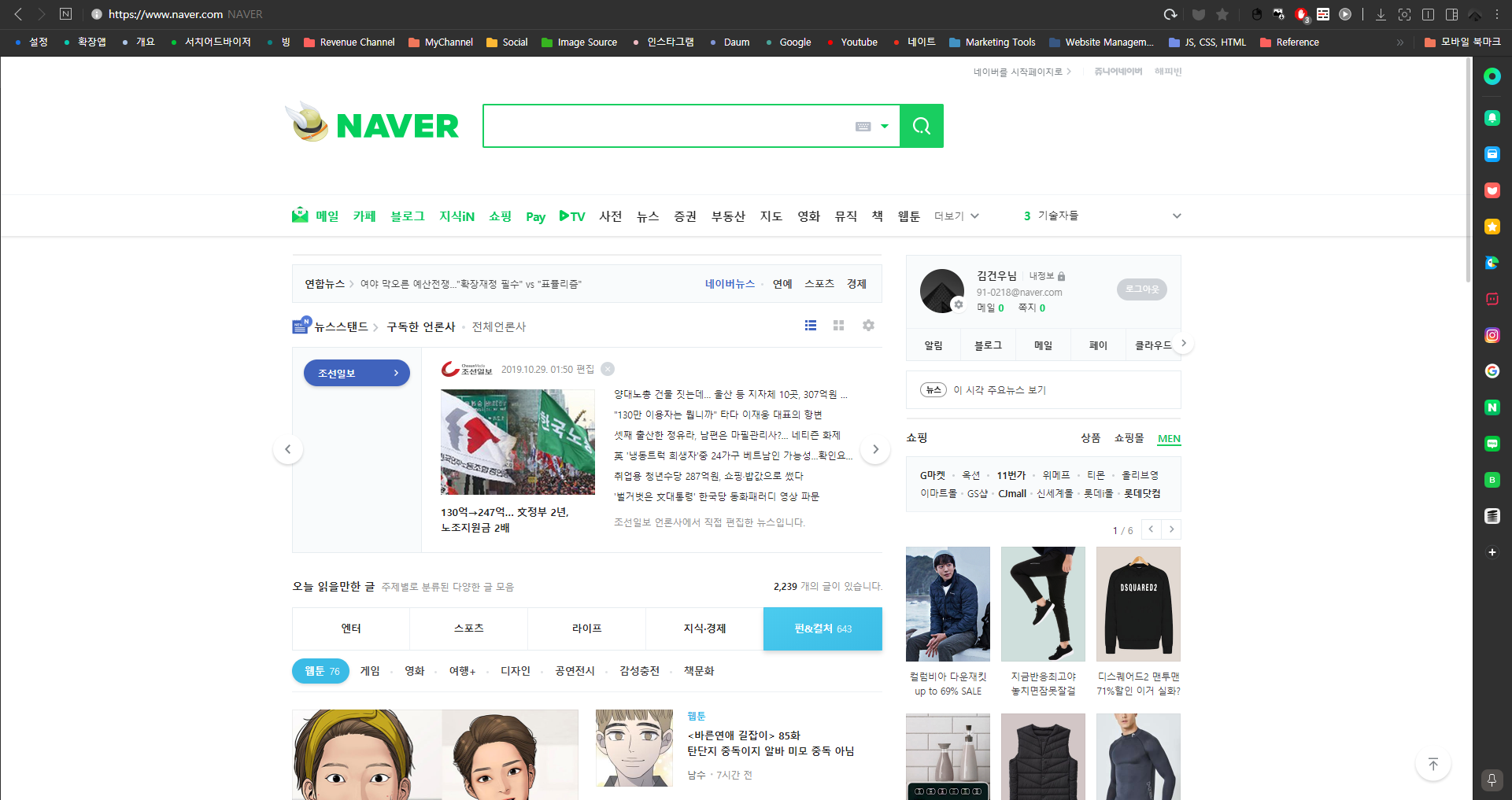Viewport: 1512px width, 800px height.
Task: Expand the search autocomplete dropdown arrow
Action: point(885,127)
